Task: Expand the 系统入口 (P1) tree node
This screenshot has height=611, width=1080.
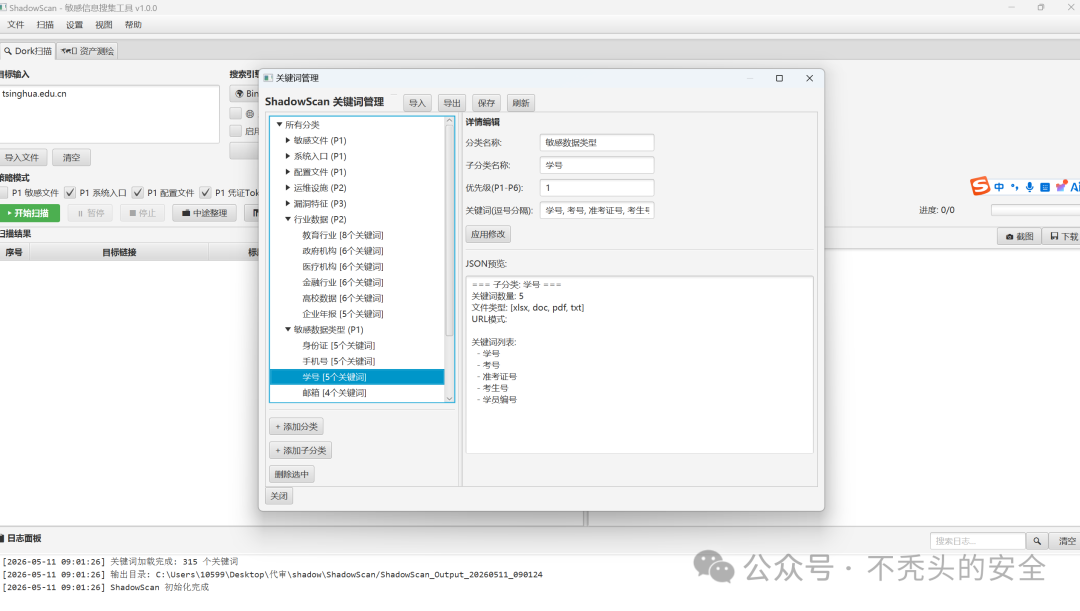Action: click(x=288, y=156)
